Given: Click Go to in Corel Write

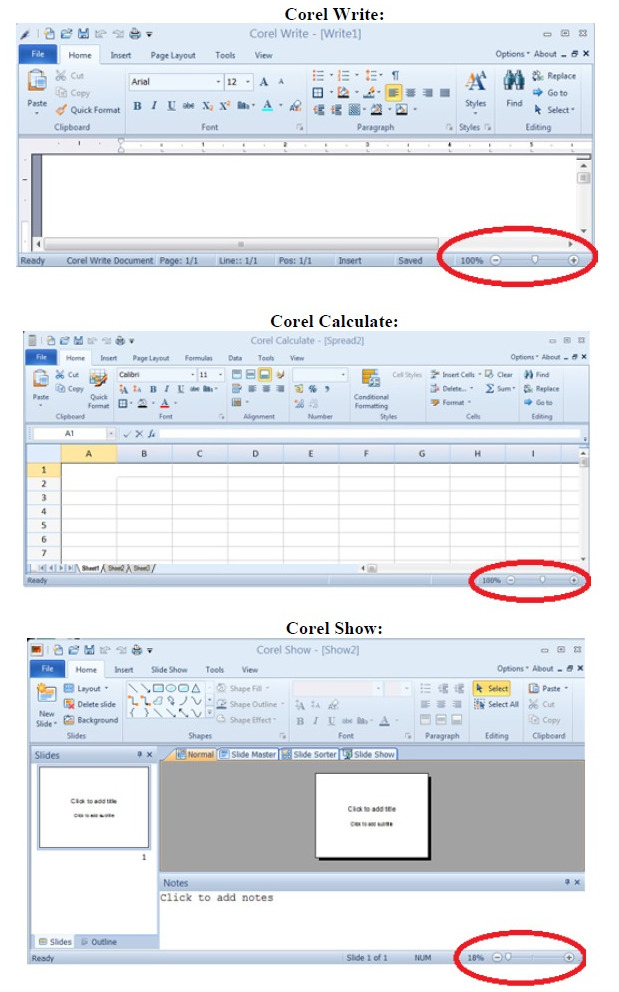Looking at the screenshot, I should click(x=550, y=93).
